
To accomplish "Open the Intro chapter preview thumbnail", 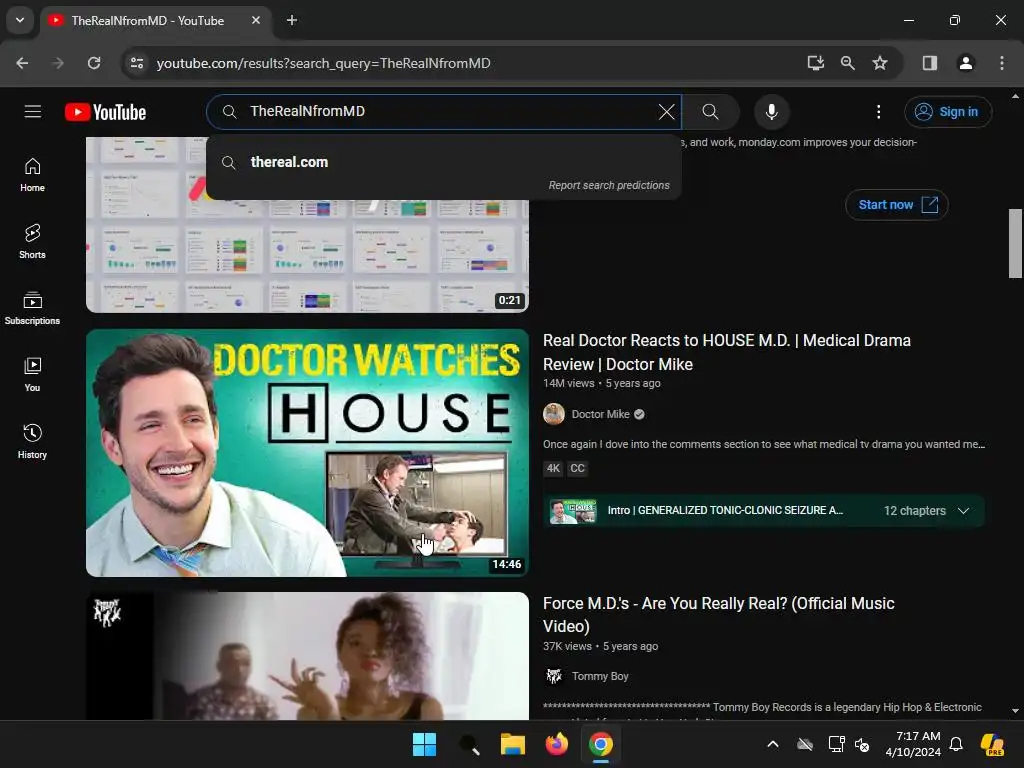I will pos(573,511).
